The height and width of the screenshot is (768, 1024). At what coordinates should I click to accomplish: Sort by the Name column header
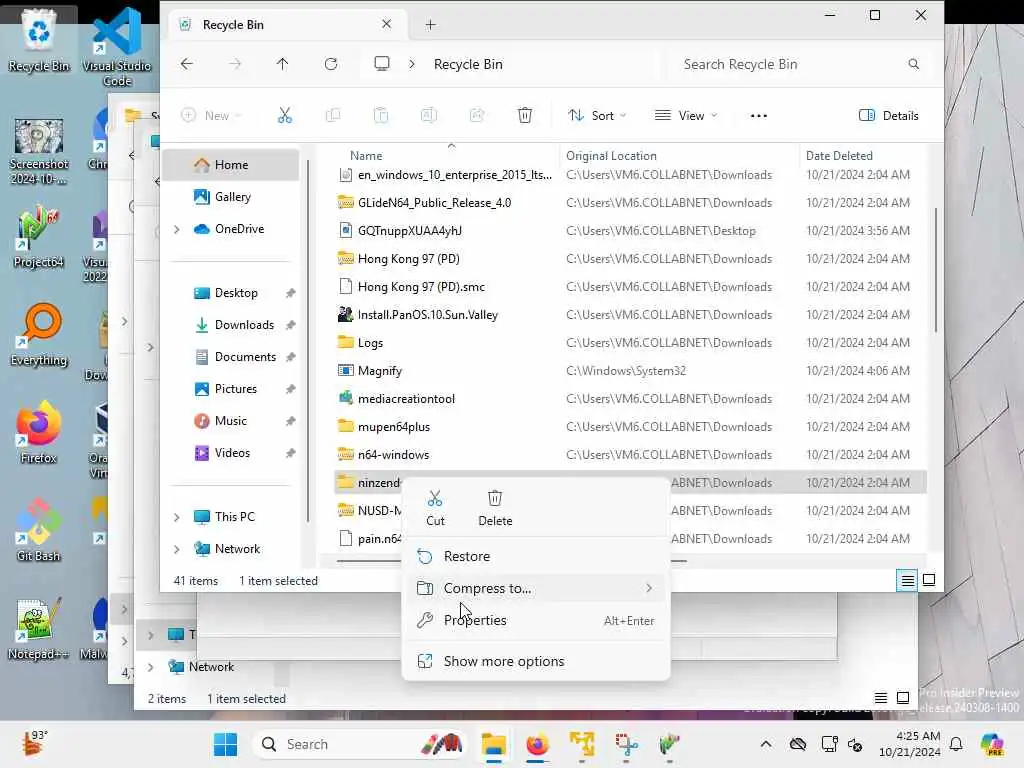click(366, 156)
